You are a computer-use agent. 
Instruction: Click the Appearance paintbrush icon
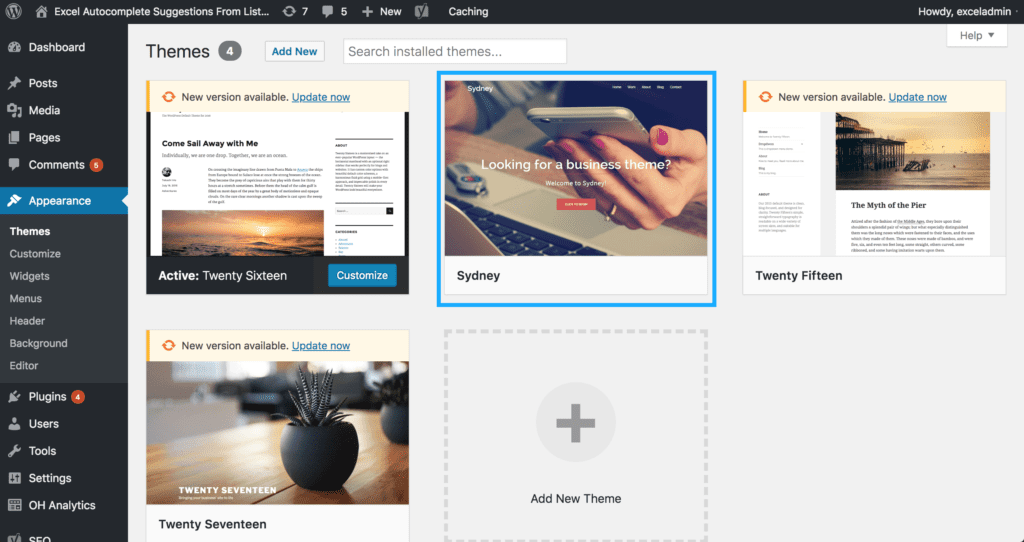[14, 200]
